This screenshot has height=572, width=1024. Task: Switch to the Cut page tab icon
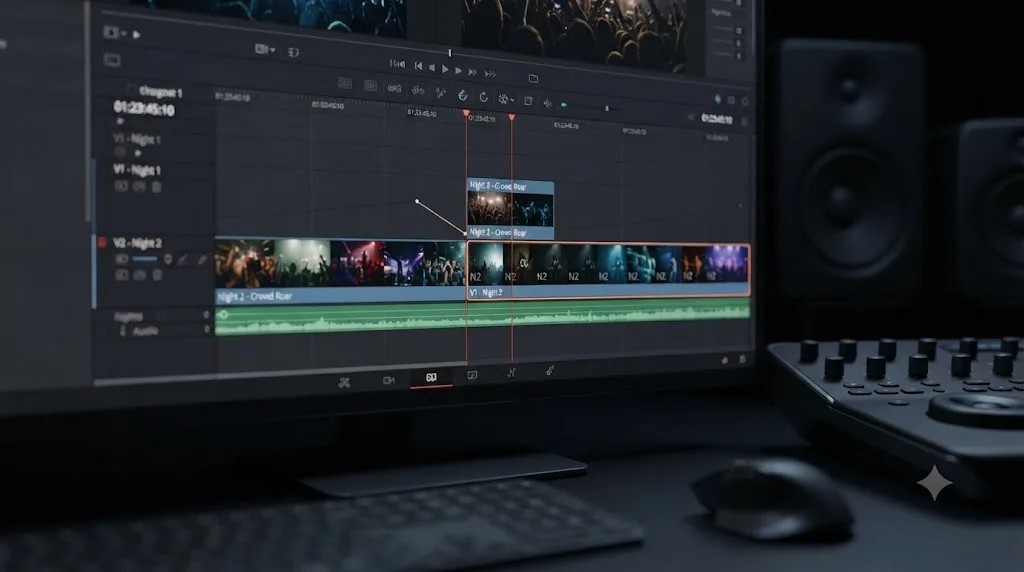344,383
